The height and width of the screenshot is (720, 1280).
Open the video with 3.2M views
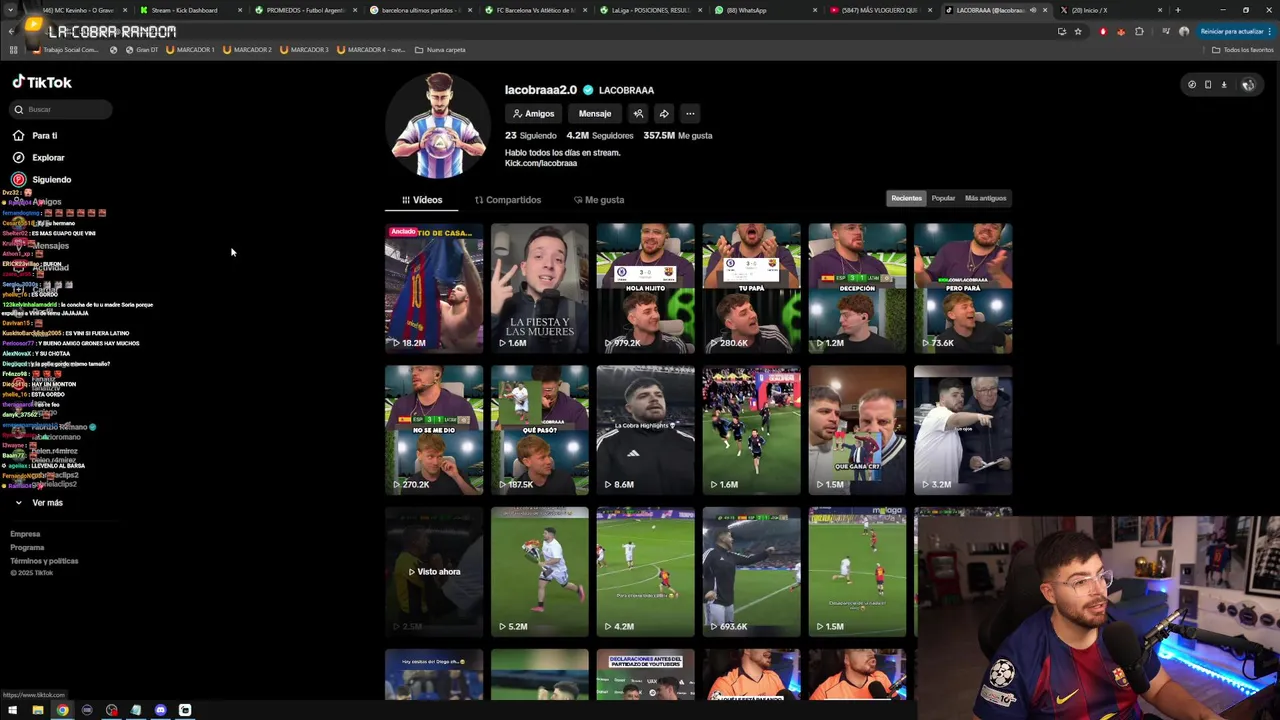tap(963, 430)
